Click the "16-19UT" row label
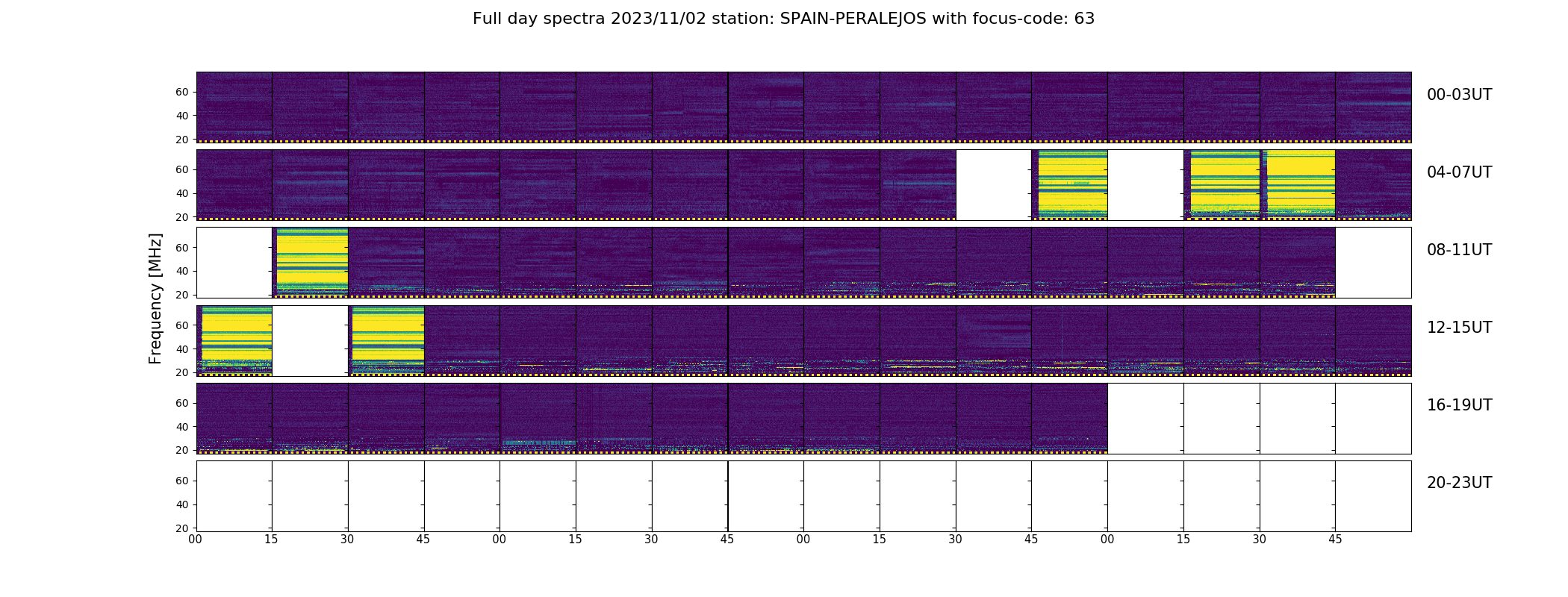 tap(1459, 405)
